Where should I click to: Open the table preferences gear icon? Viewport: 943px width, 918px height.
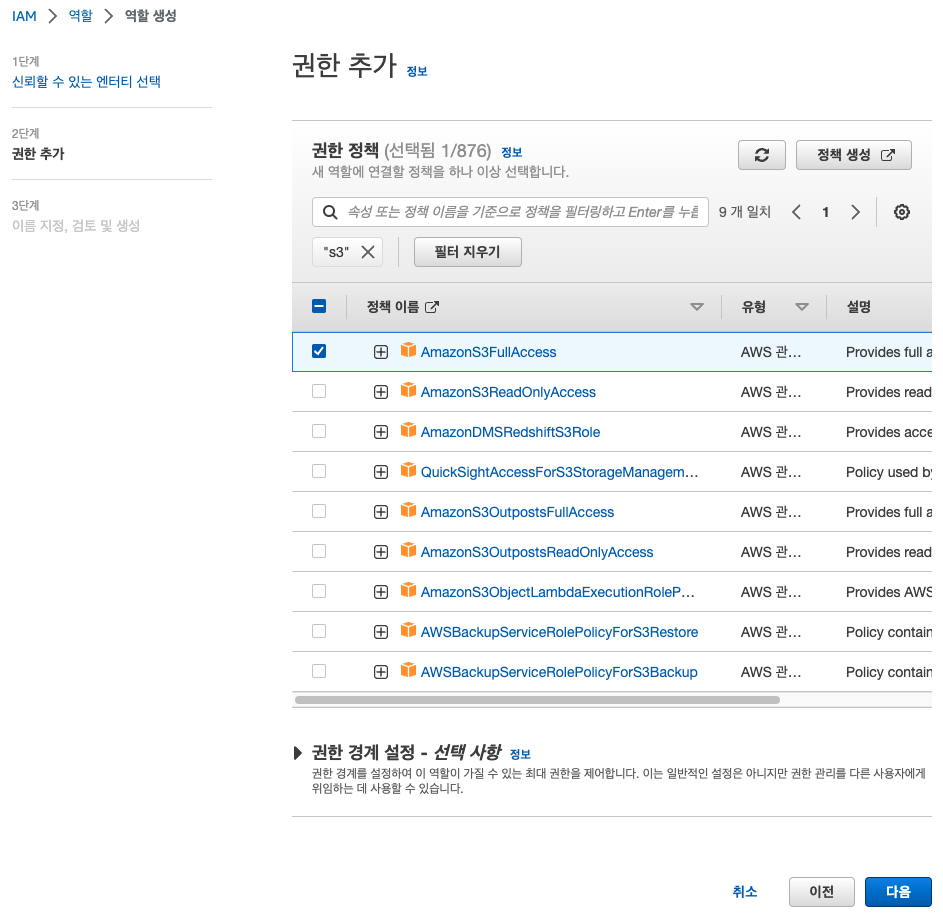pyautogui.click(x=901, y=212)
